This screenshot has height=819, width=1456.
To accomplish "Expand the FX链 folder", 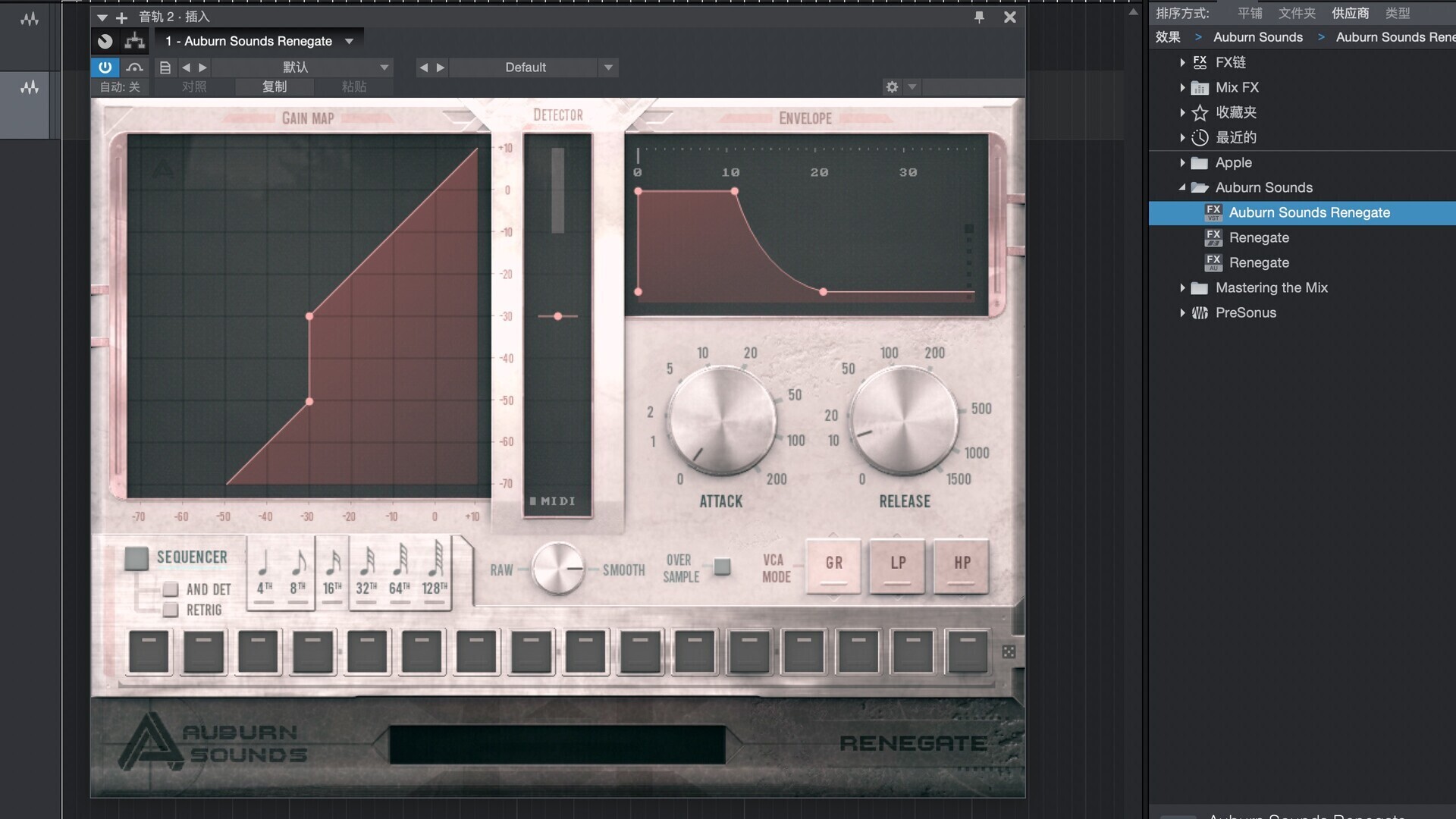I will tap(1182, 62).
